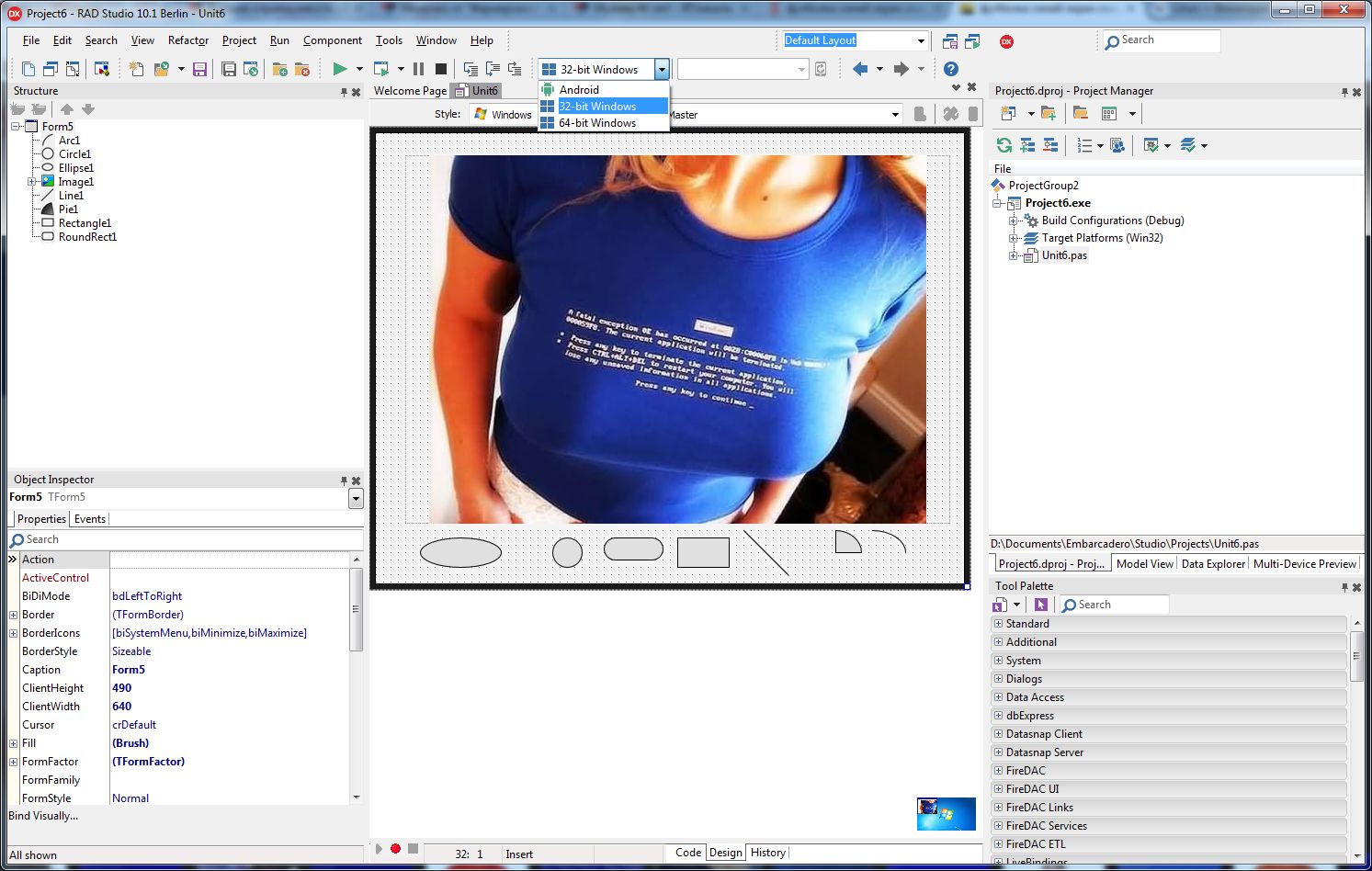Click the Save All toolbar icon
The image size is (1372, 871).
229,69
